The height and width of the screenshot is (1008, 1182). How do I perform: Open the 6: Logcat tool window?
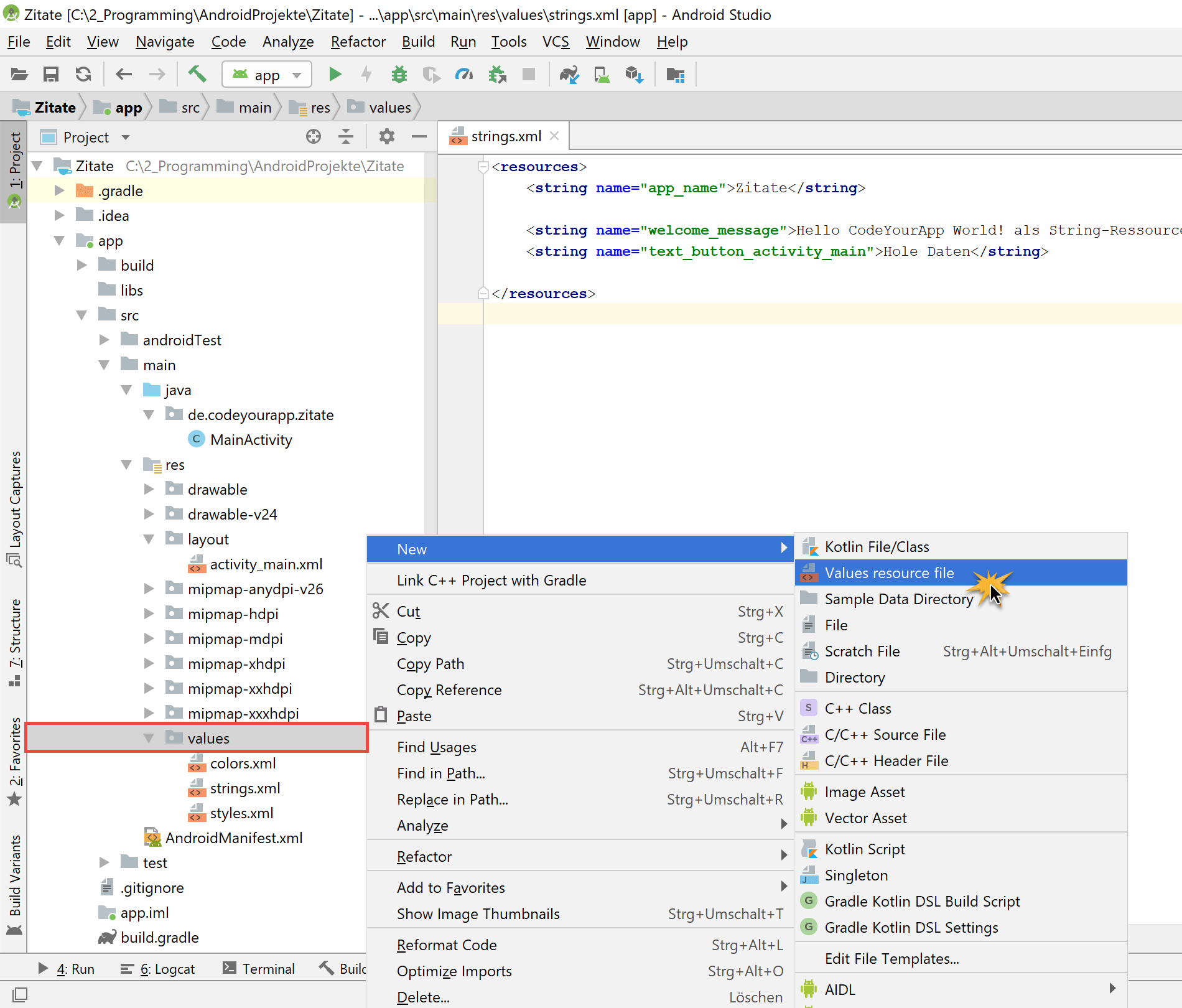pyautogui.click(x=157, y=969)
